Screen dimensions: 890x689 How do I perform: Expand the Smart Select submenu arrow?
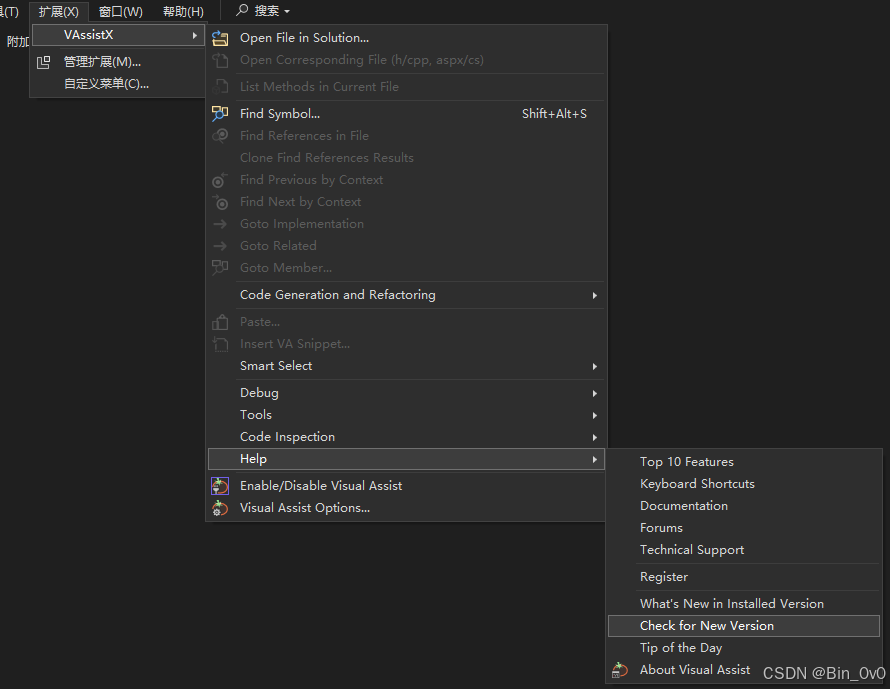pos(594,366)
